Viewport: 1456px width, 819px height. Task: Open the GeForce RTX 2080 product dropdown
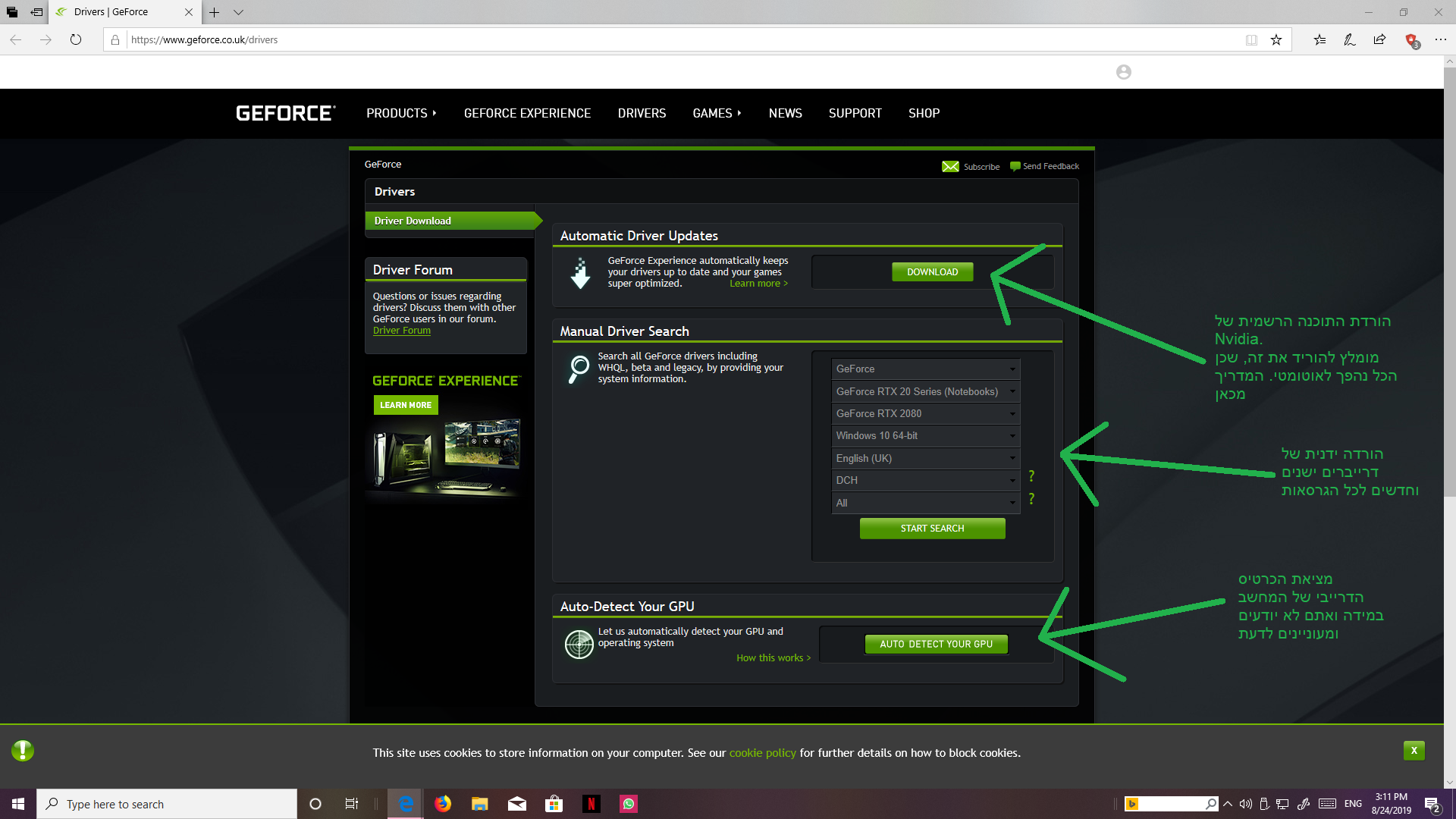[925, 414]
